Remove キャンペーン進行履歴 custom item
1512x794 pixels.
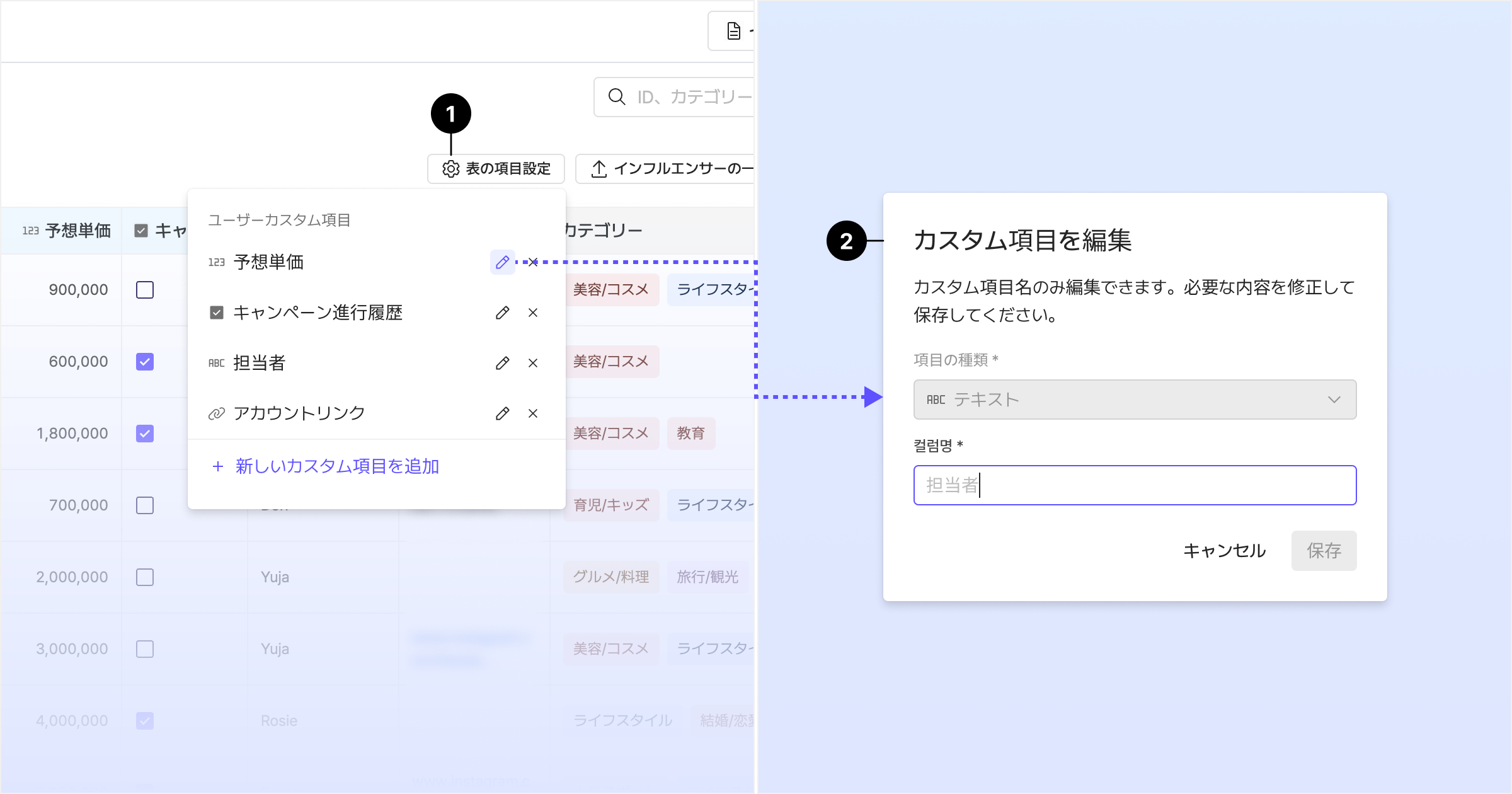tap(533, 313)
